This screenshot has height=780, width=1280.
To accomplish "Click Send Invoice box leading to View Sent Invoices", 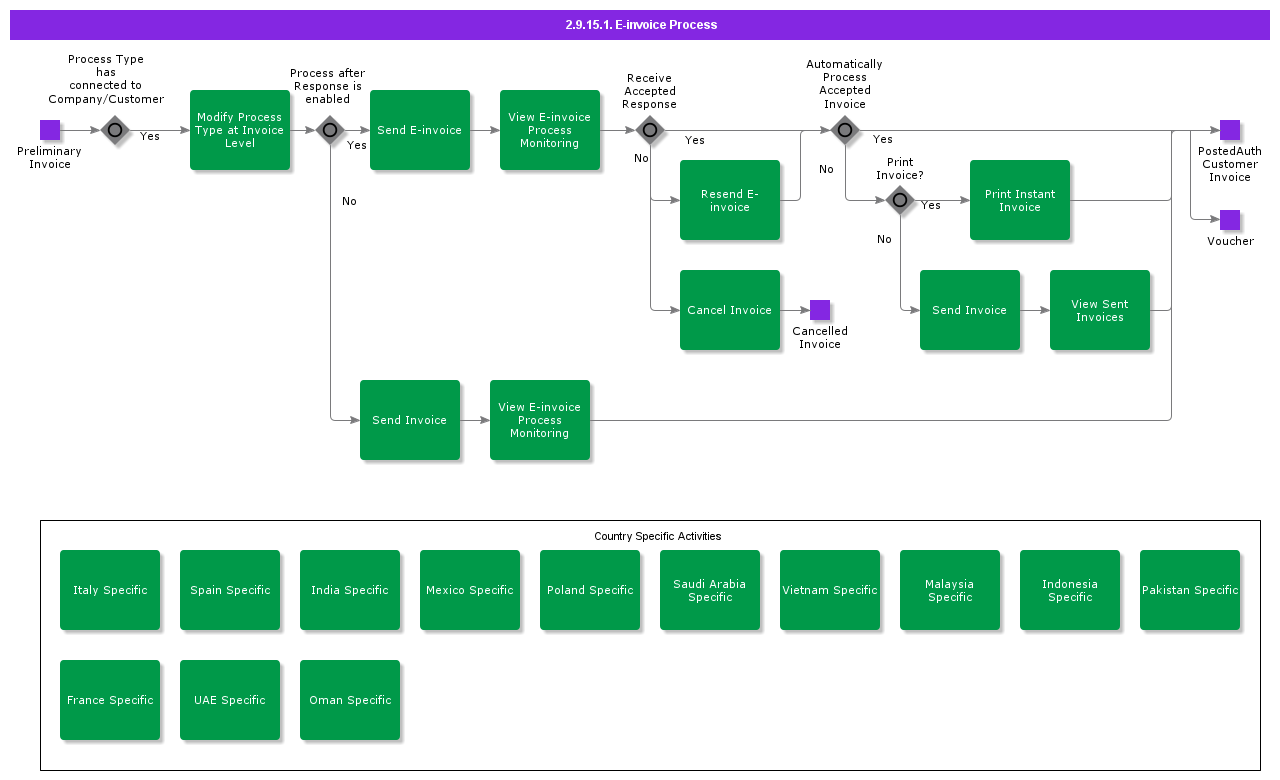I will point(970,310).
